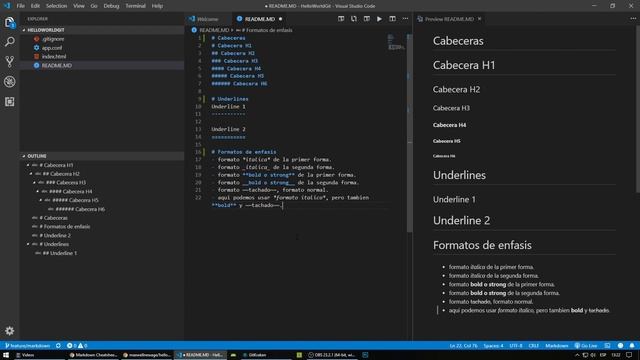Click 'Formatos de enfasis' breadcrumb item
Screen dimensions: 640x360
267,30
